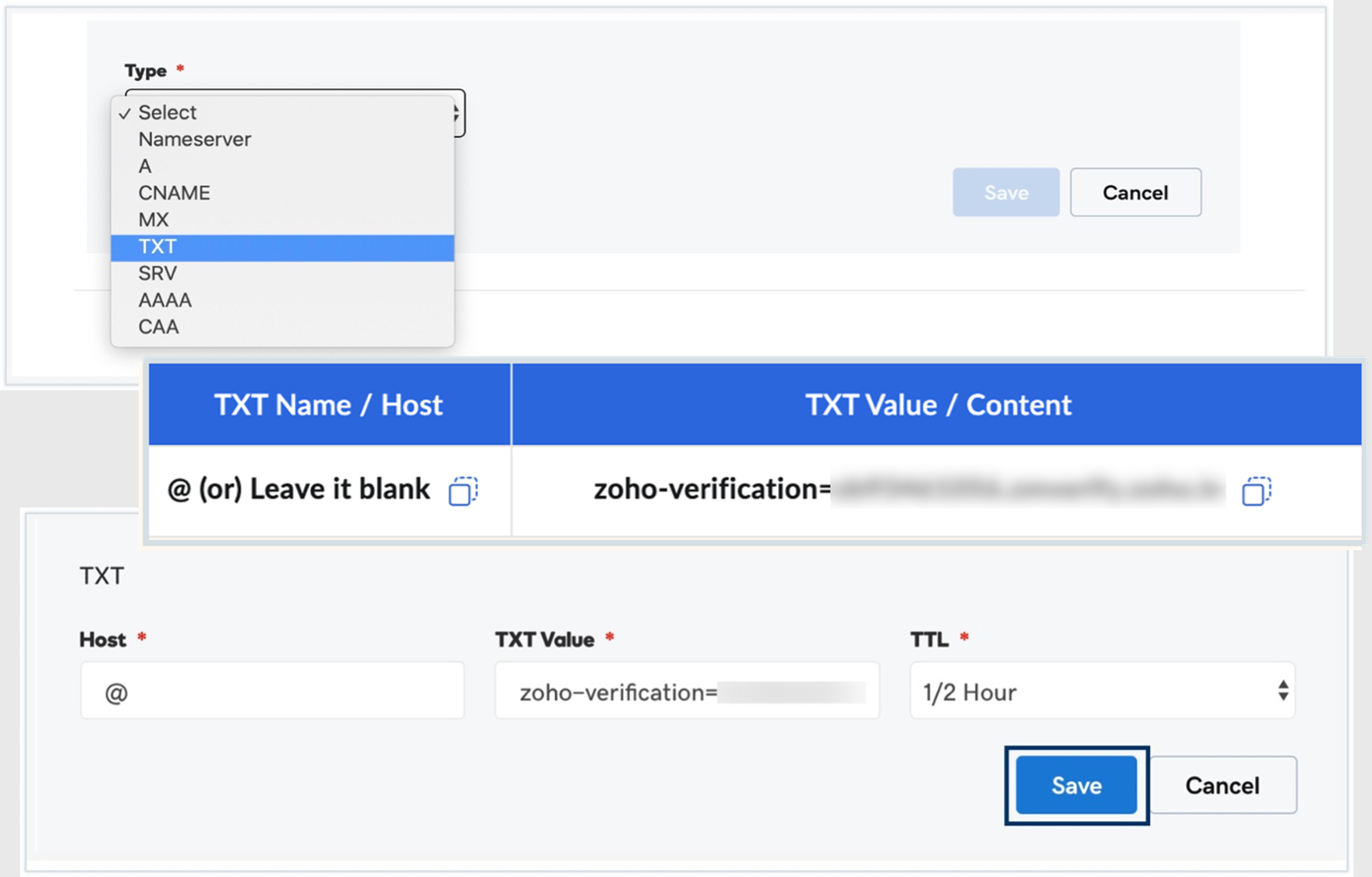The image size is (1372, 877).
Task: Click the TXT Name / Host header
Action: click(x=329, y=405)
